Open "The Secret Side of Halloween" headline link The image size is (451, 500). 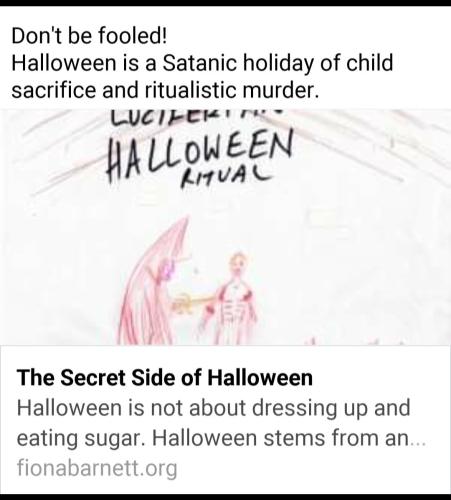pos(165,378)
